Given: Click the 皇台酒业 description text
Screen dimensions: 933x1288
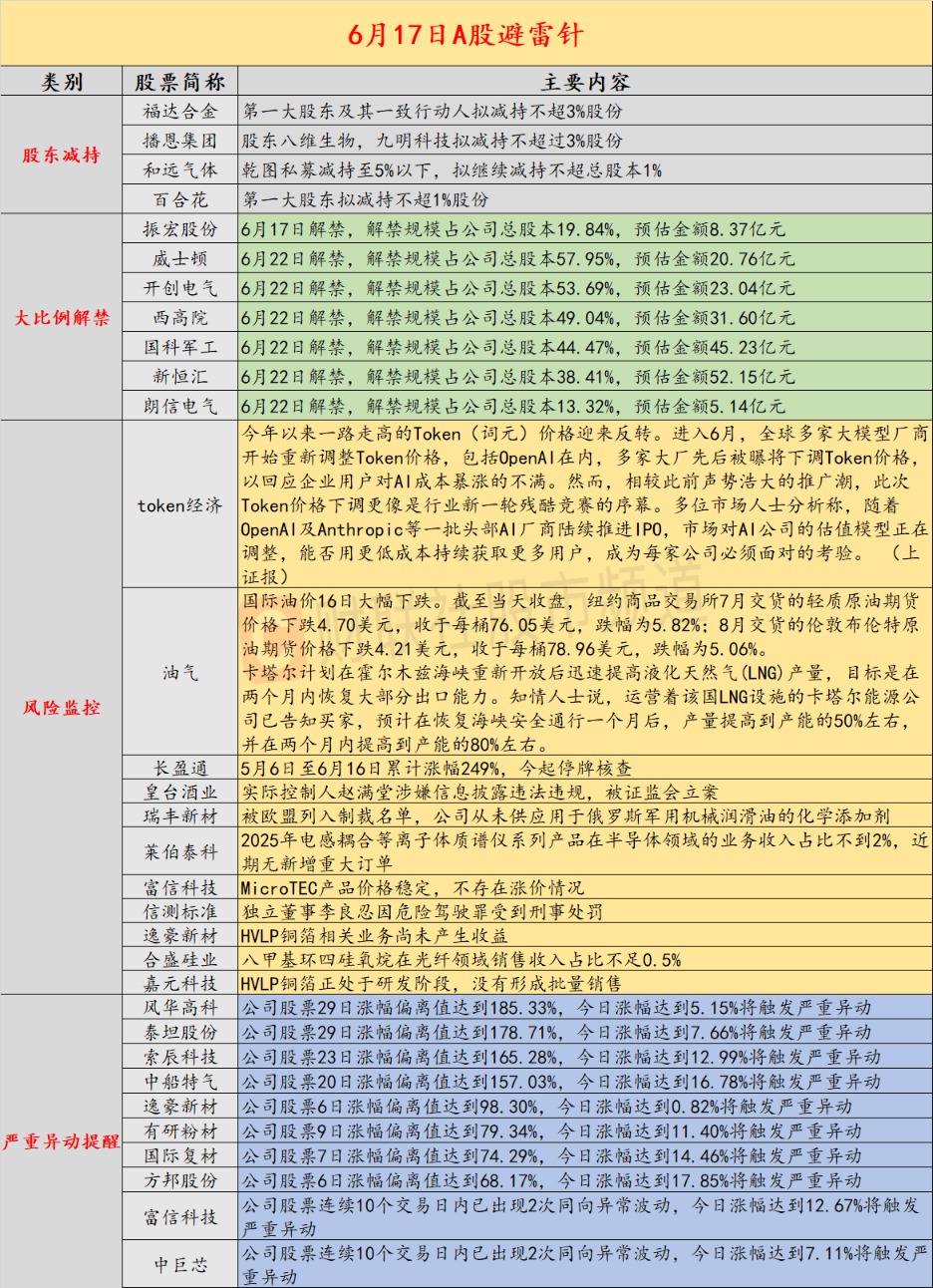Looking at the screenshot, I should pos(479,793).
